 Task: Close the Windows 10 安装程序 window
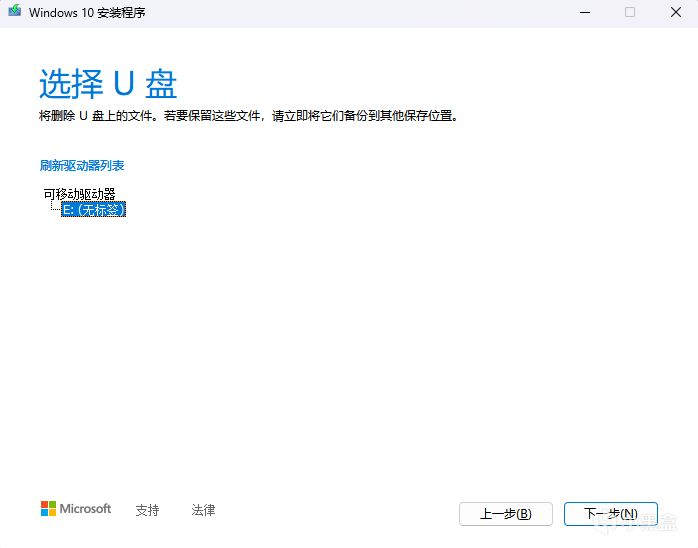[676, 12]
